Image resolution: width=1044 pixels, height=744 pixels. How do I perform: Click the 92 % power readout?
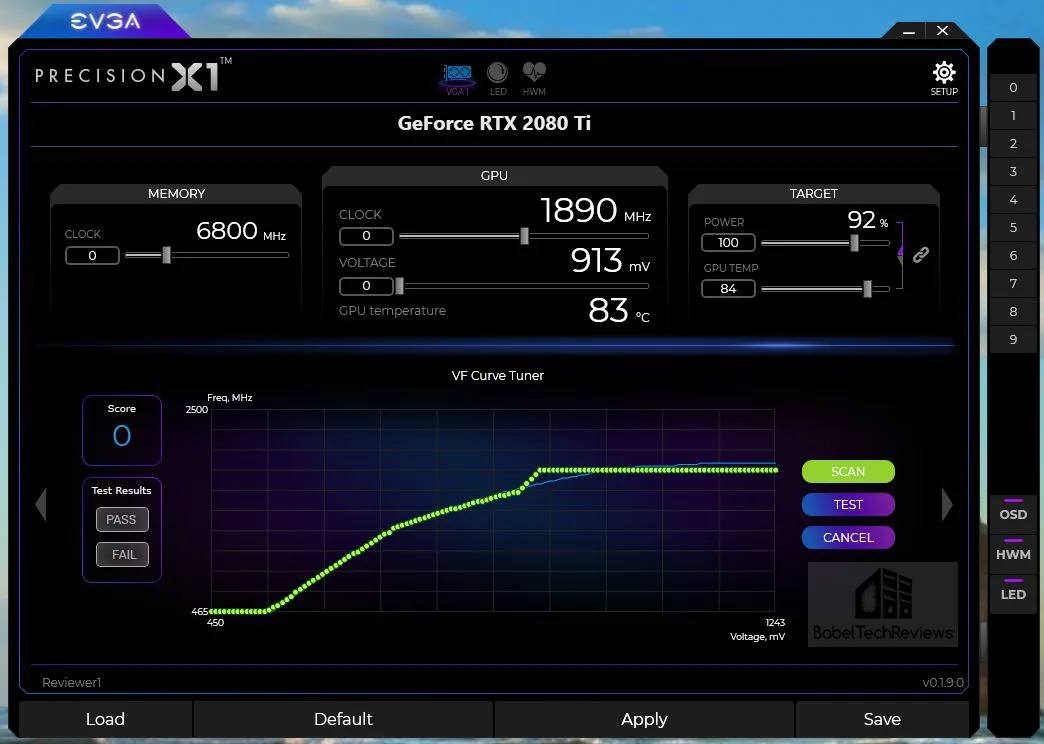[x=868, y=219]
